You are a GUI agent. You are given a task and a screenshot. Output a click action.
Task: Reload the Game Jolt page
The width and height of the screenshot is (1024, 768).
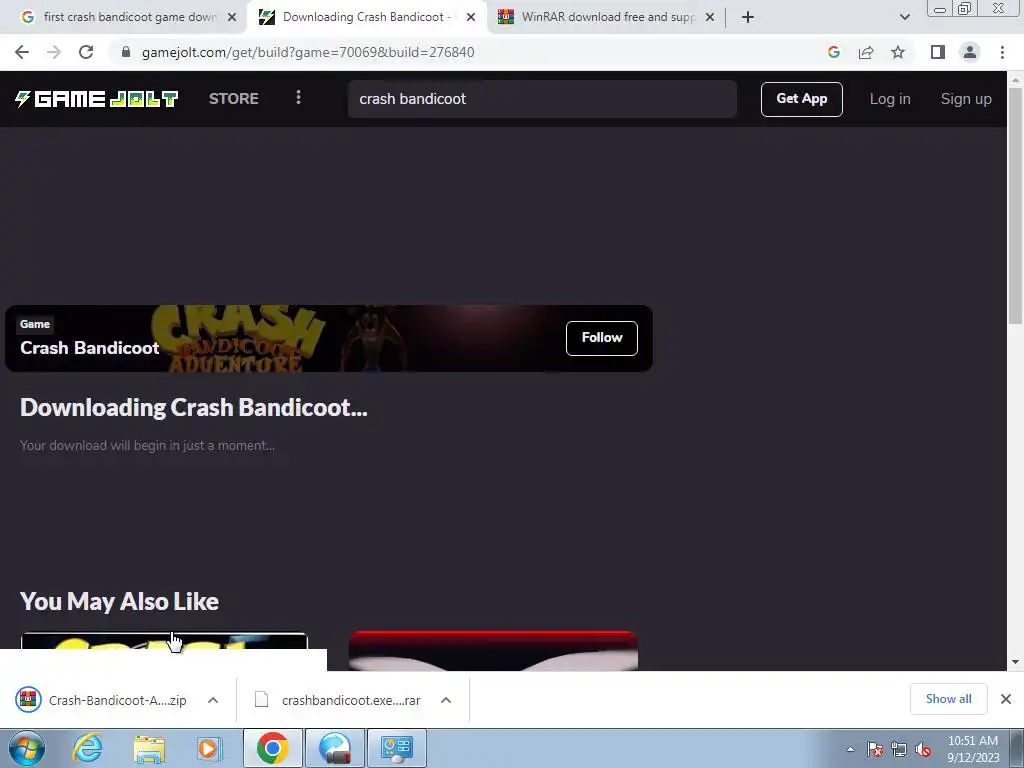point(86,52)
